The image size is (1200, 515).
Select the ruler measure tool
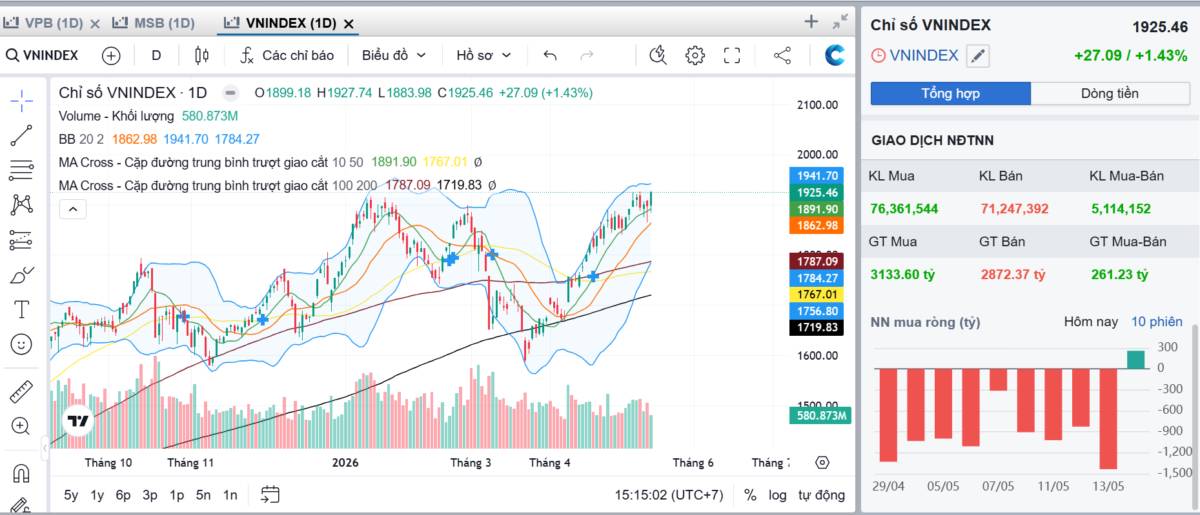21,391
